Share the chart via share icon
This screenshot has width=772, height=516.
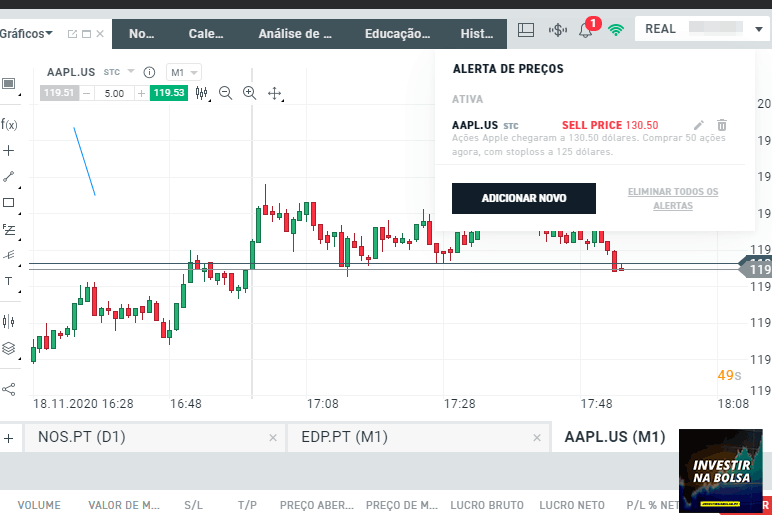9,389
